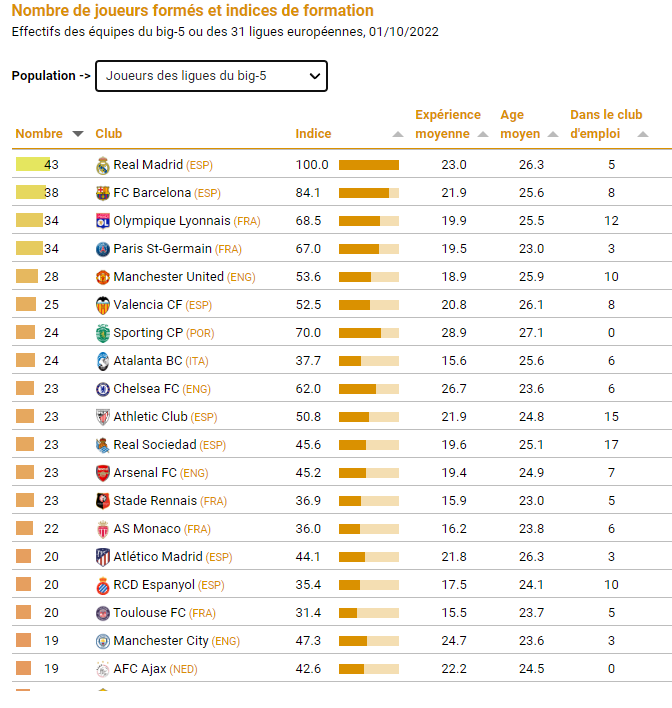Click the Valencia CF bat crest
This screenshot has width=672, height=708.
pyautogui.click(x=103, y=305)
